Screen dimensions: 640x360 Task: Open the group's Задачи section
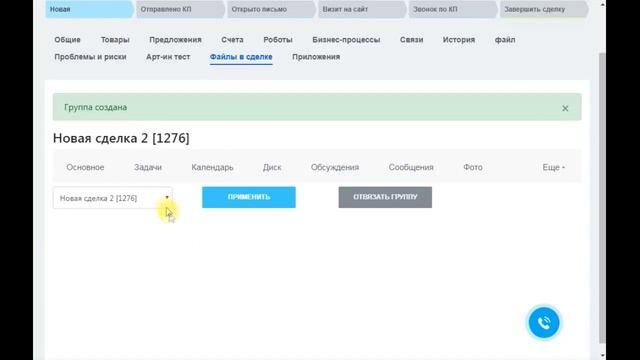pyautogui.click(x=148, y=167)
